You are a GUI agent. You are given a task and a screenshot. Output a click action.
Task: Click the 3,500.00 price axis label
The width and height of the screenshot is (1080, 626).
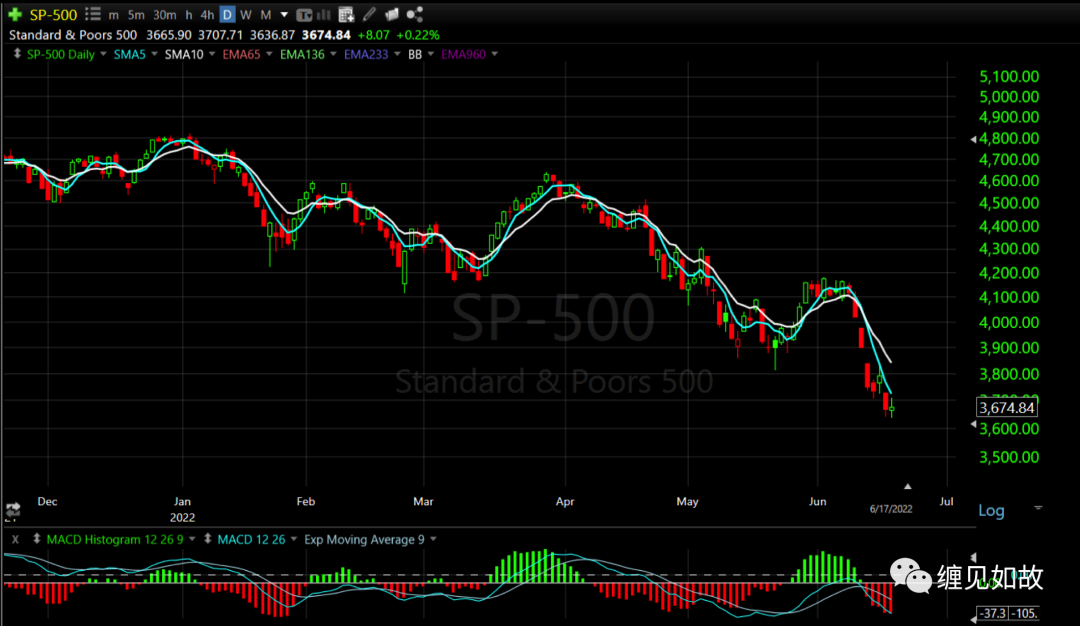pyautogui.click(x=1009, y=457)
